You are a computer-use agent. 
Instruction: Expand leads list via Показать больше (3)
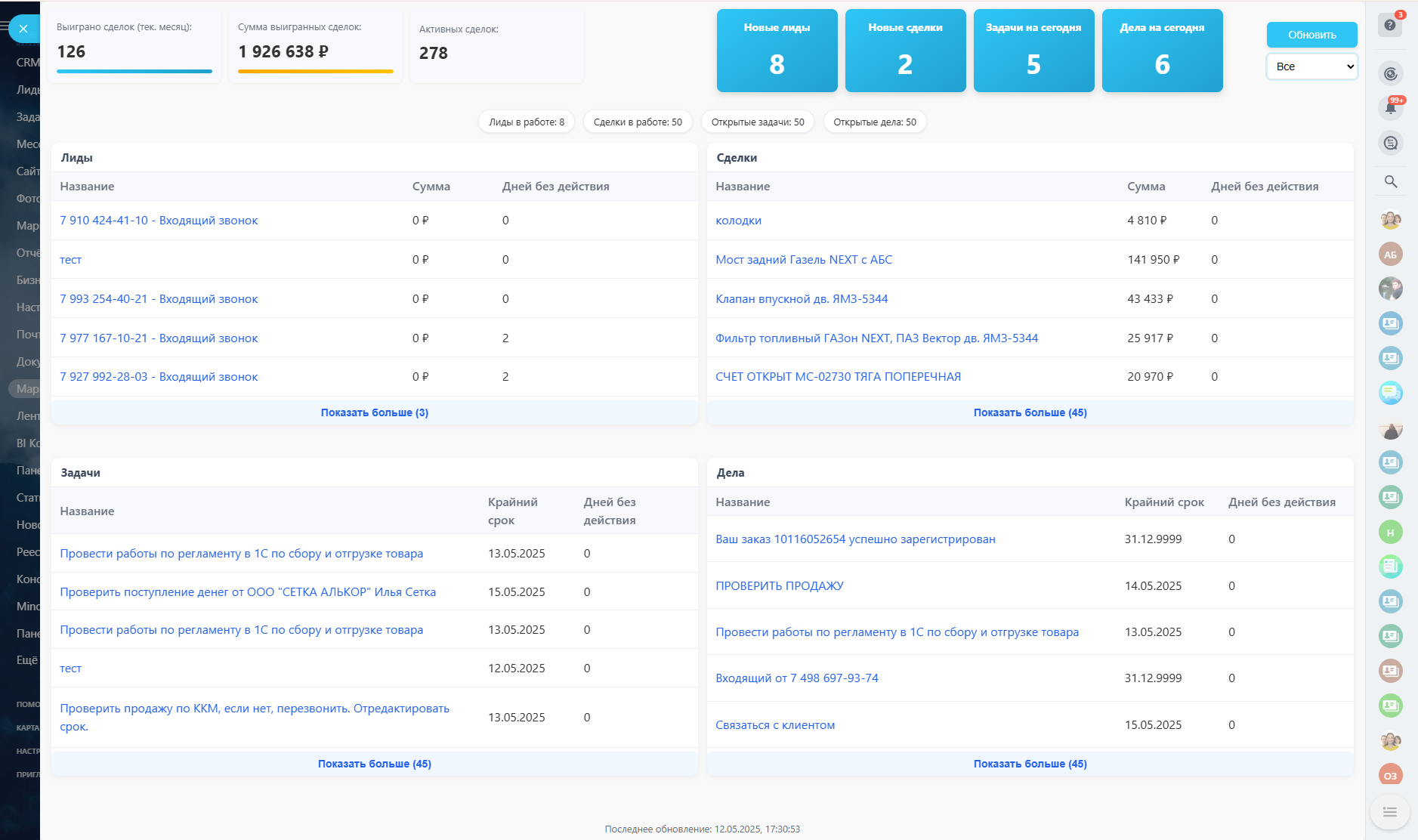[374, 412]
